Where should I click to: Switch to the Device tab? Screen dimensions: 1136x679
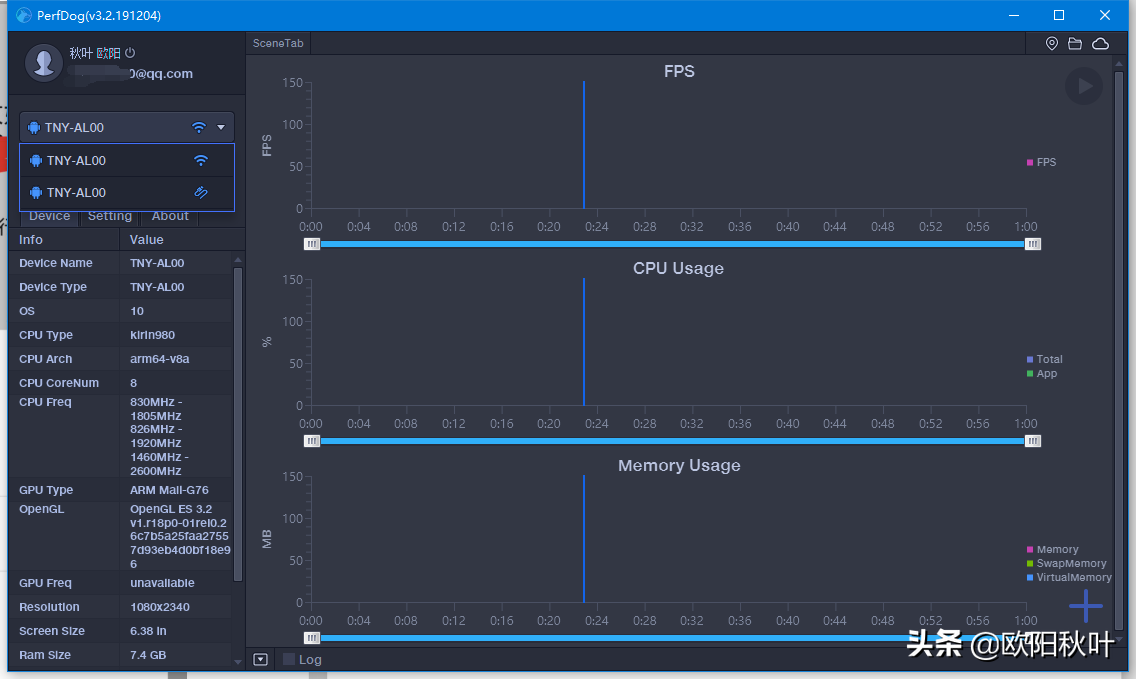(x=49, y=216)
